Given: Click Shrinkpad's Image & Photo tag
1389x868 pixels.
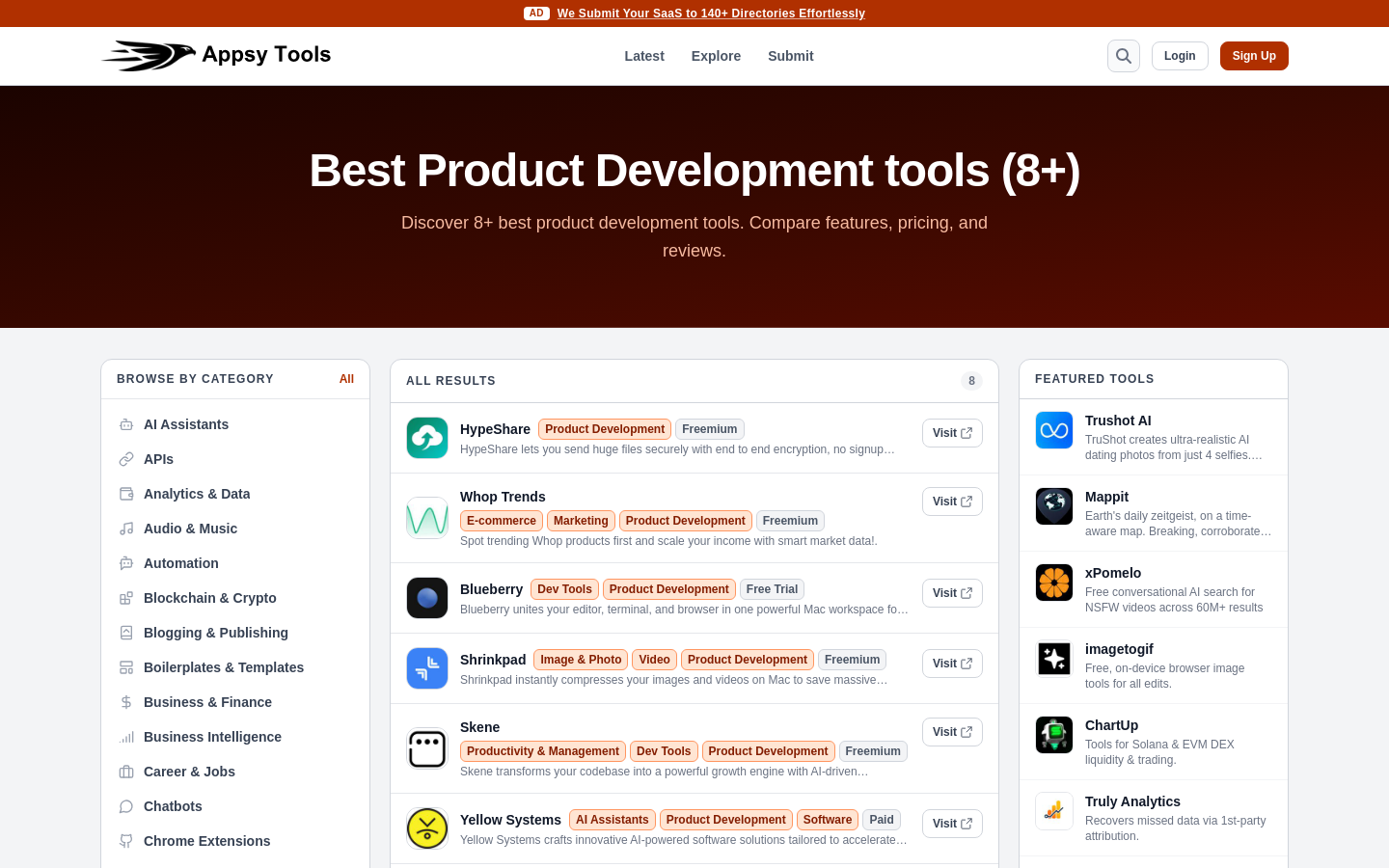Looking at the screenshot, I should click(581, 660).
